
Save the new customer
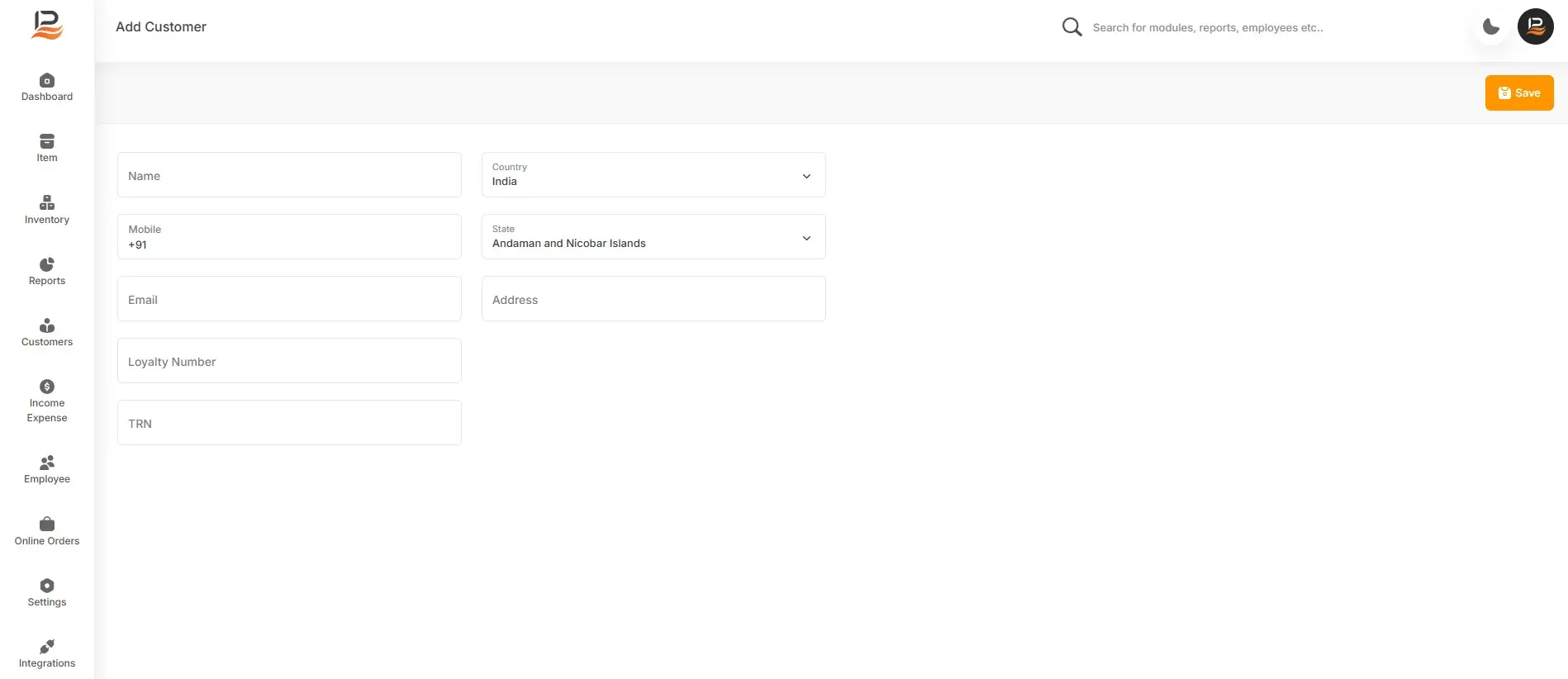[x=1519, y=93]
